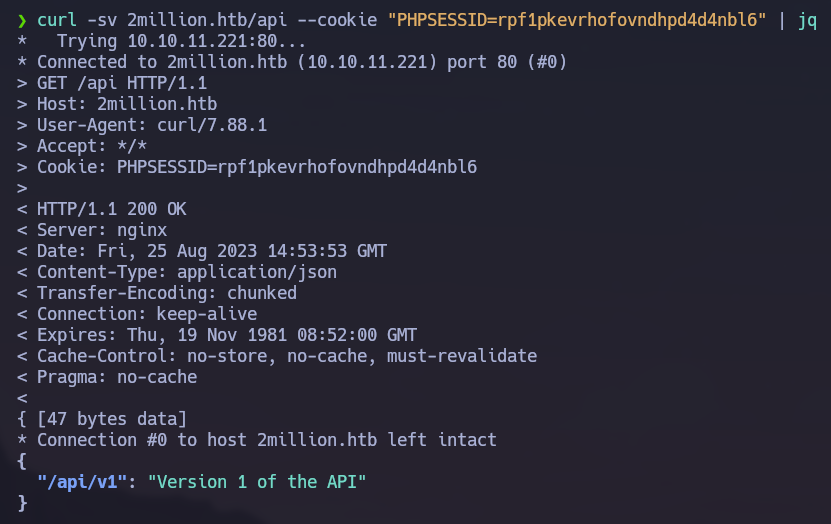This screenshot has height=524, width=831.
Task: Click the opening JSON curly brace
Action: (x=22, y=461)
